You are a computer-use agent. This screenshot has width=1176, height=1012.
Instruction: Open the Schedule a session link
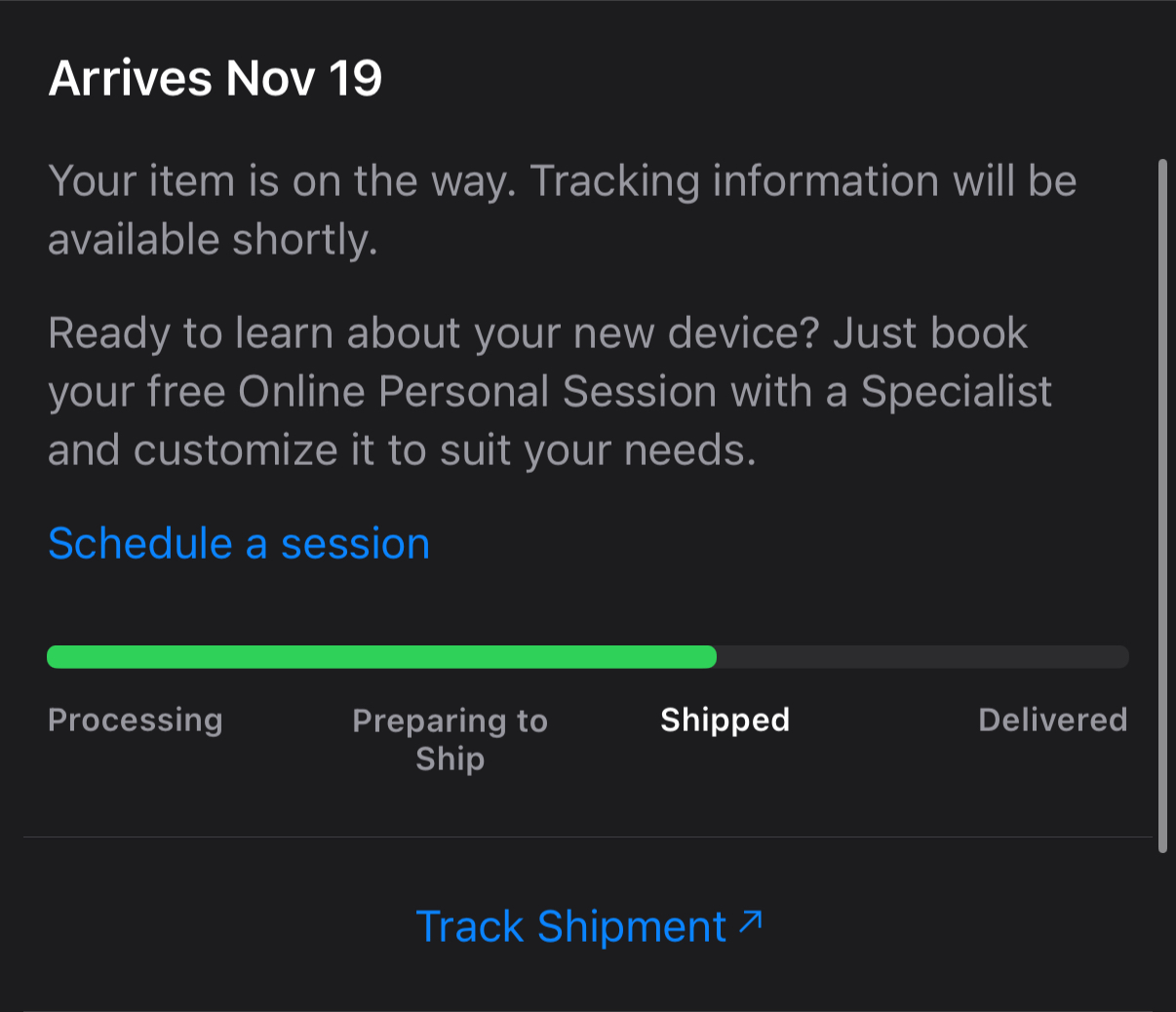coord(239,544)
